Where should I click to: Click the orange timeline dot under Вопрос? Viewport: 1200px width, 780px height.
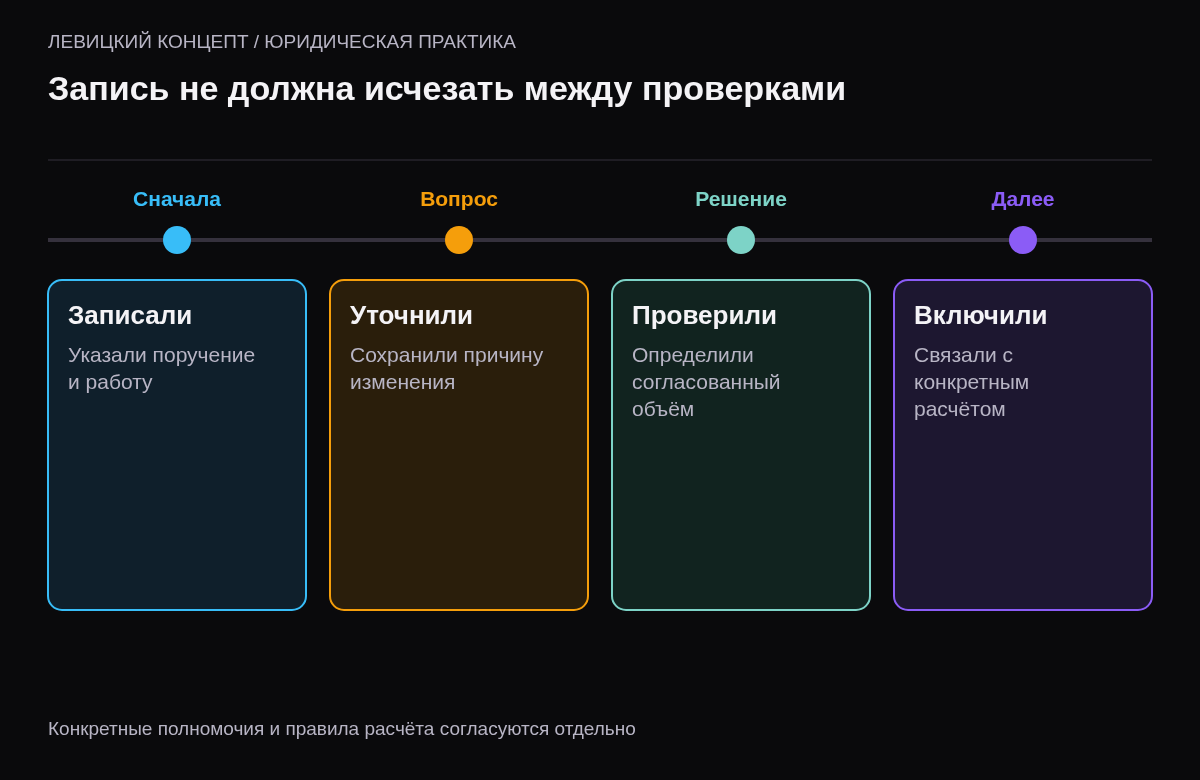click(459, 240)
